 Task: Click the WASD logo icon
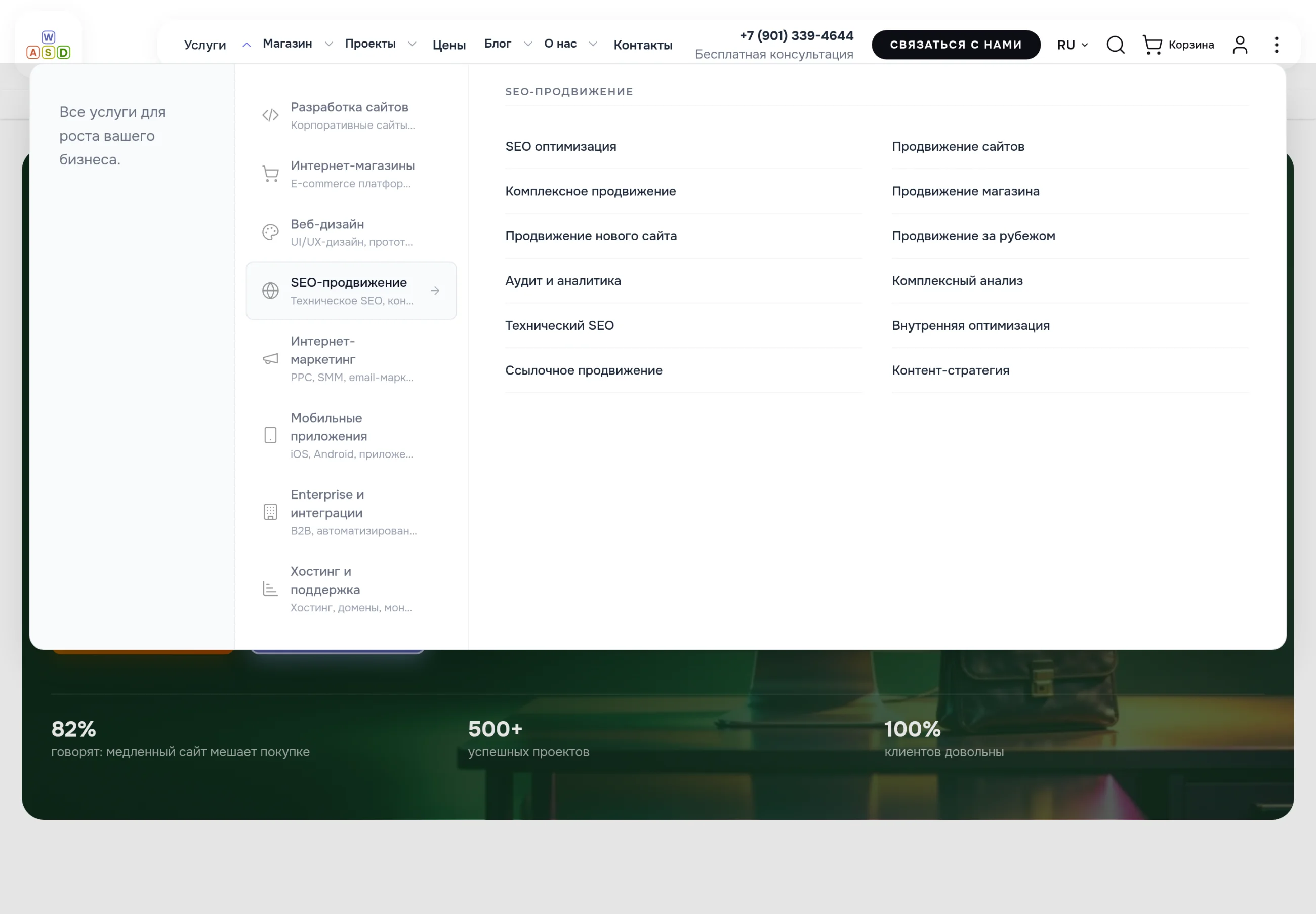pyautogui.click(x=49, y=45)
